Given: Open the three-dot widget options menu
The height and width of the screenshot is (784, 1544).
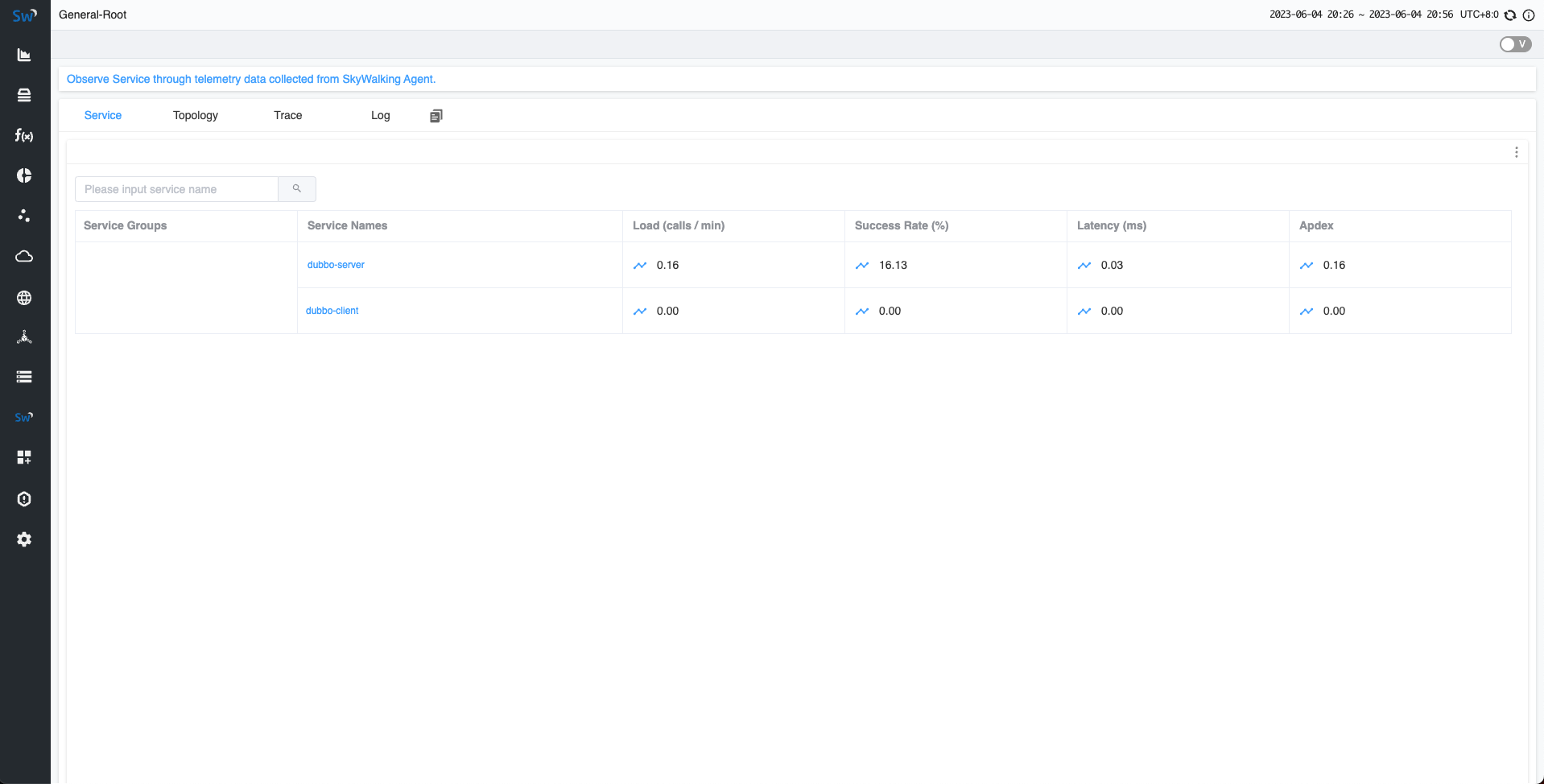Looking at the screenshot, I should 1516,152.
